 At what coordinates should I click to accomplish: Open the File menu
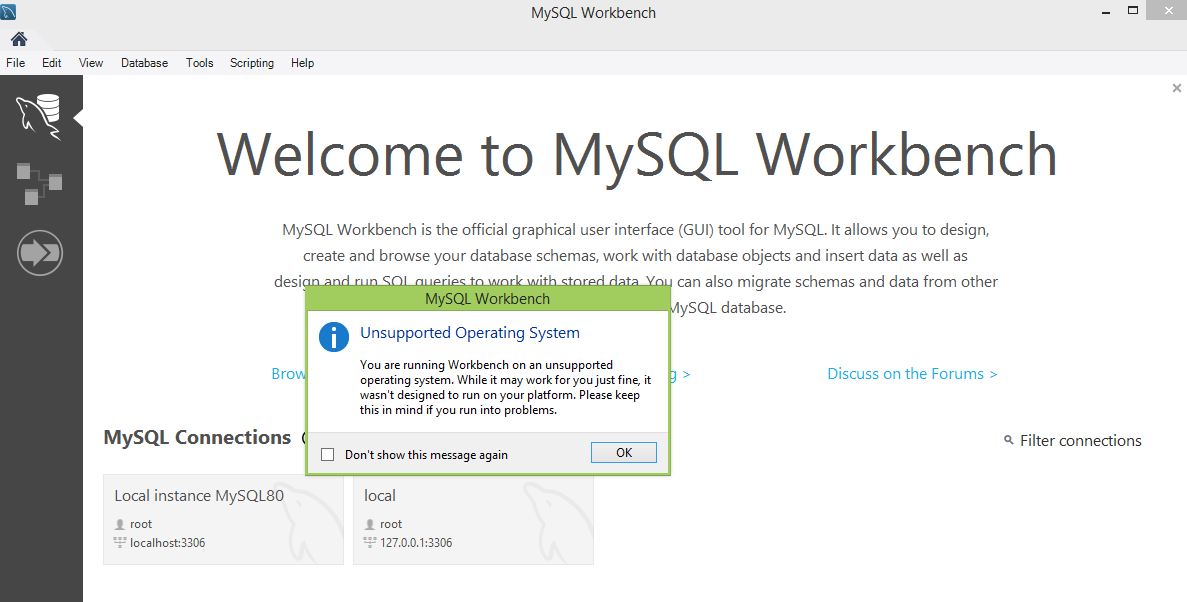(x=15, y=63)
